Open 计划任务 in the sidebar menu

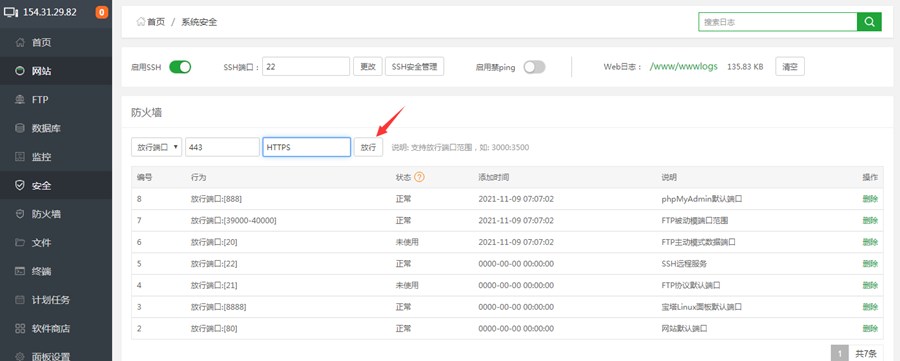click(x=51, y=300)
